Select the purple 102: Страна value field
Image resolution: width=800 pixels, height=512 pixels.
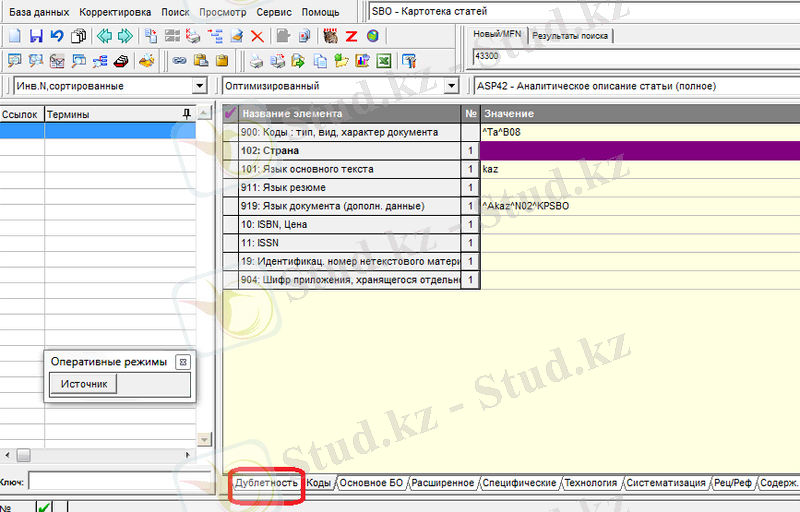tap(640, 151)
